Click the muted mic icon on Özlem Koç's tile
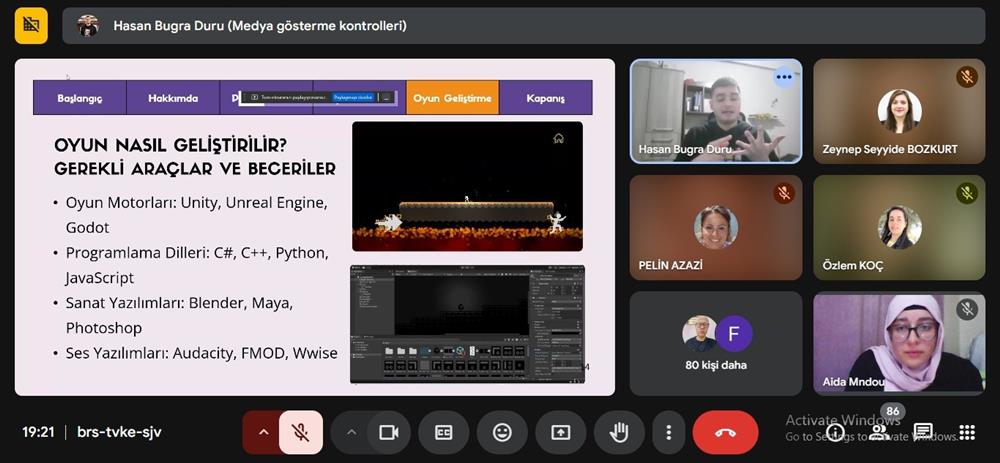The image size is (1000, 463). pos(967,193)
